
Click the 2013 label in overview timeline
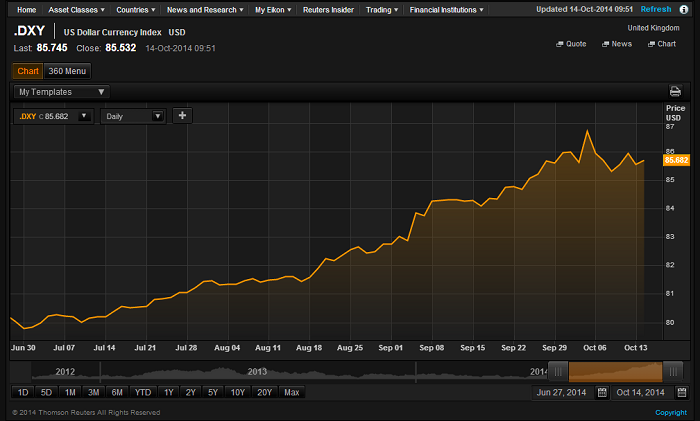[x=257, y=371]
